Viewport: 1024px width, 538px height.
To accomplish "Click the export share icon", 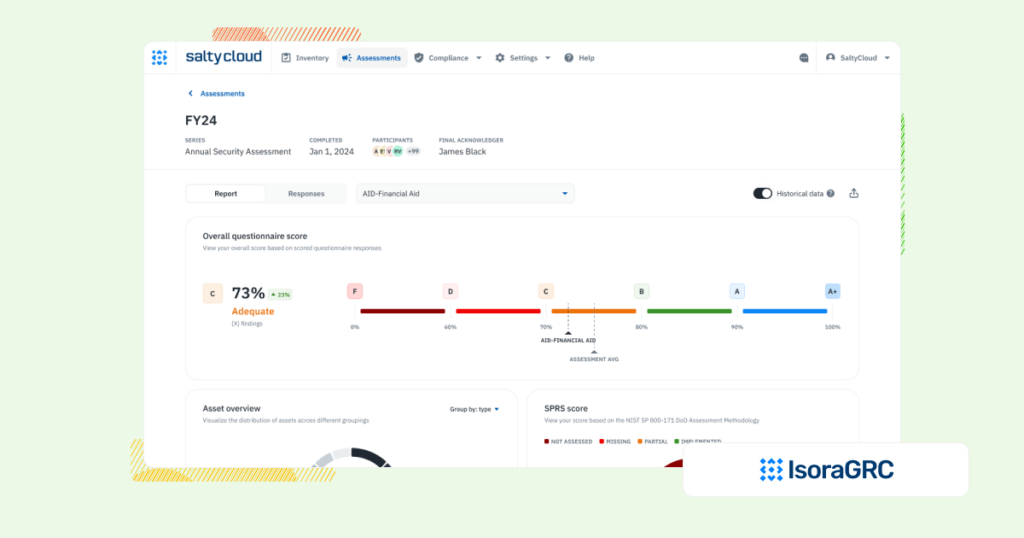I will (854, 193).
